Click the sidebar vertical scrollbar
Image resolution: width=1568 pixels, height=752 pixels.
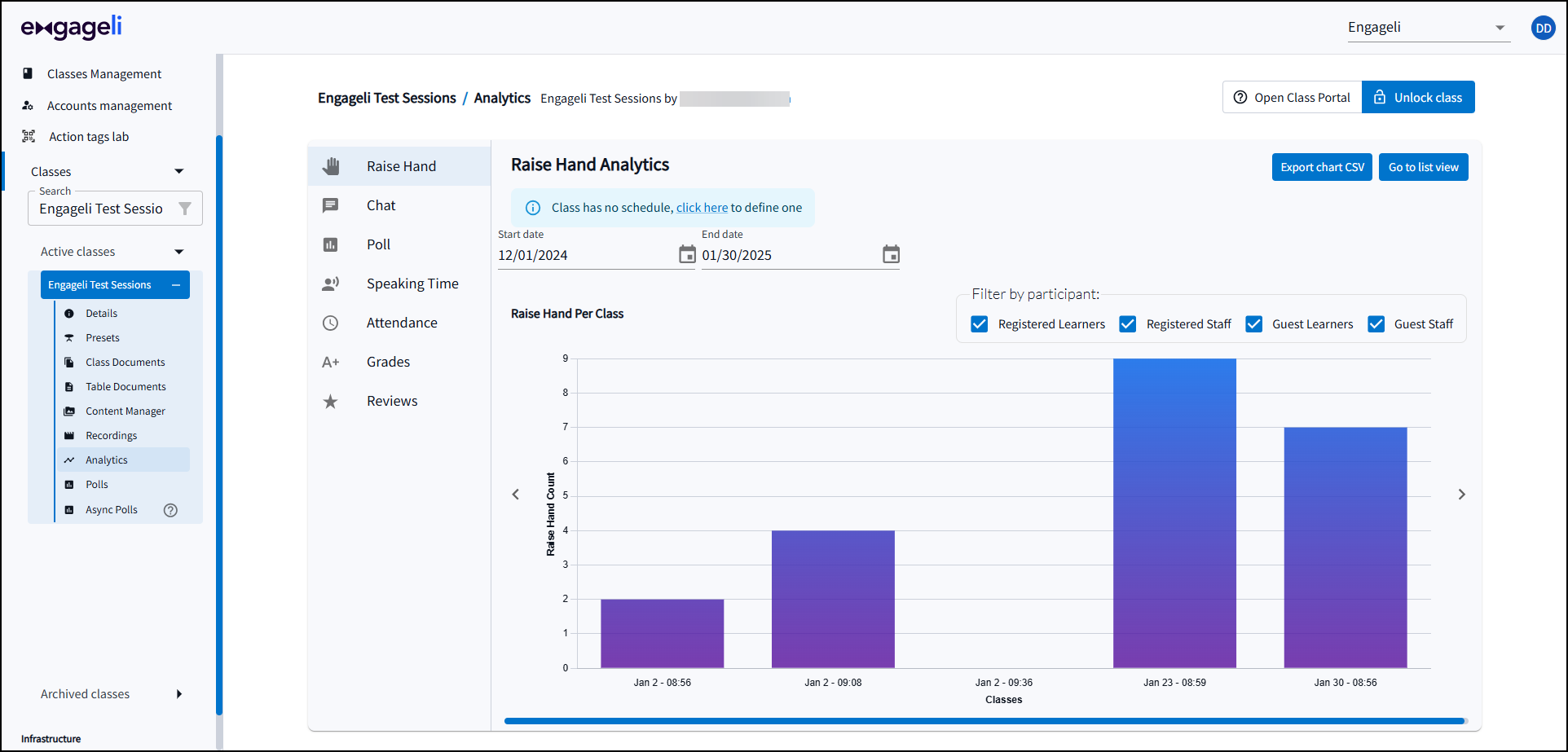(219, 424)
